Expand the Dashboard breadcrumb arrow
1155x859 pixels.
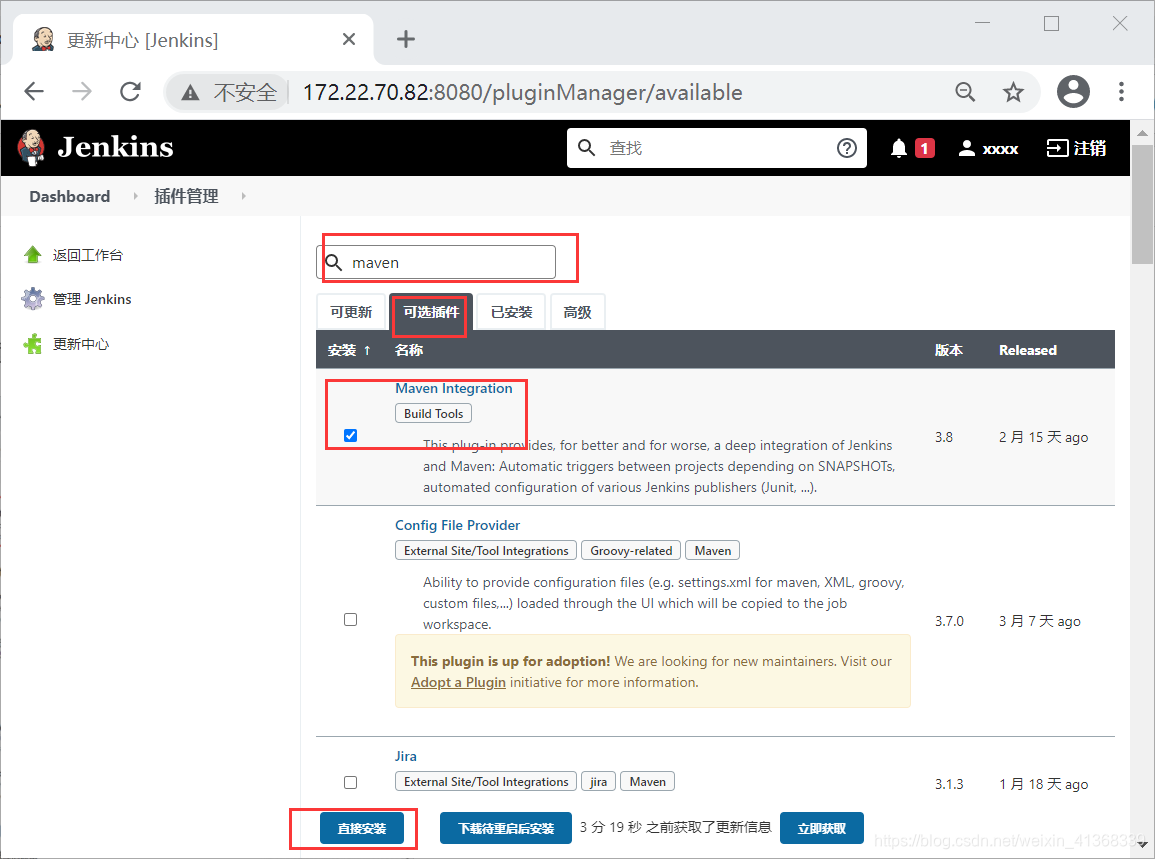click(136, 196)
